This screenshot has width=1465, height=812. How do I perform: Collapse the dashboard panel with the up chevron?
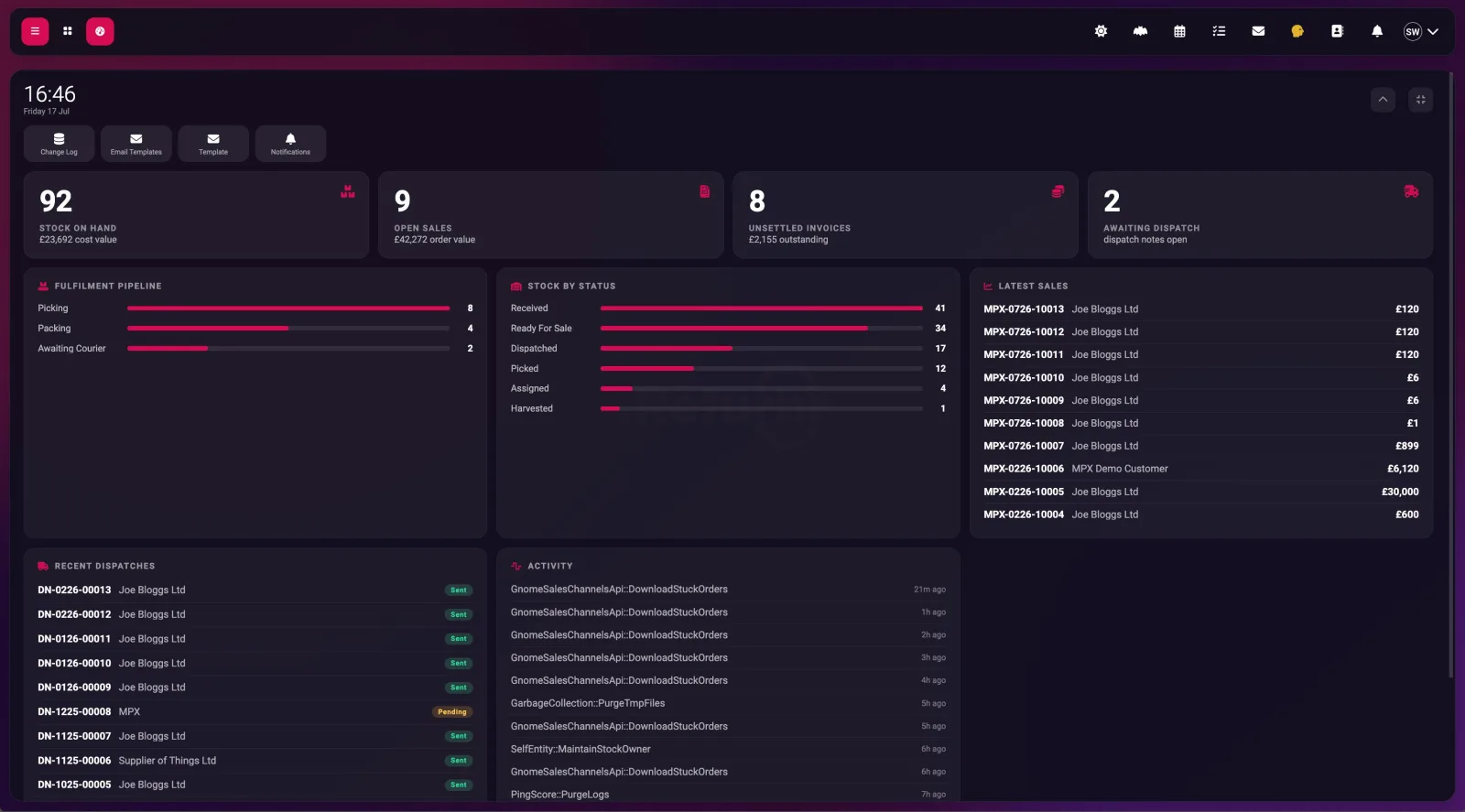point(1383,100)
